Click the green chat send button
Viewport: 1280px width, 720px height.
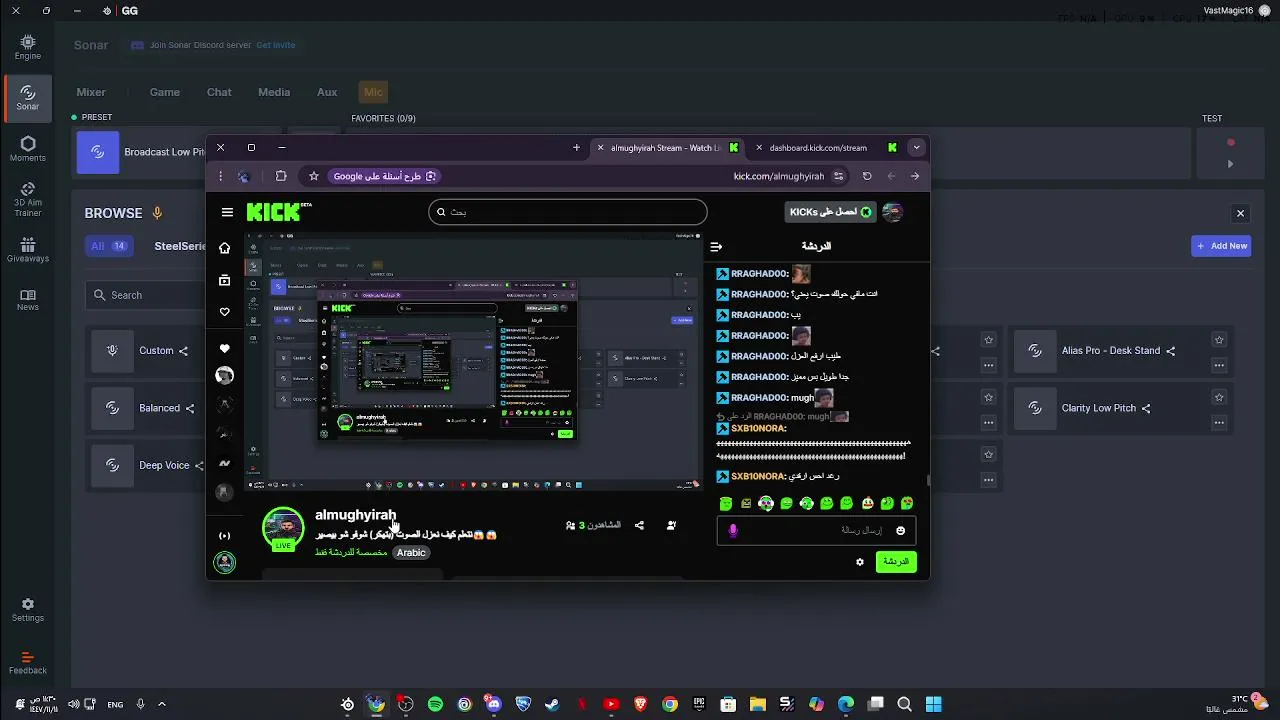coord(896,562)
